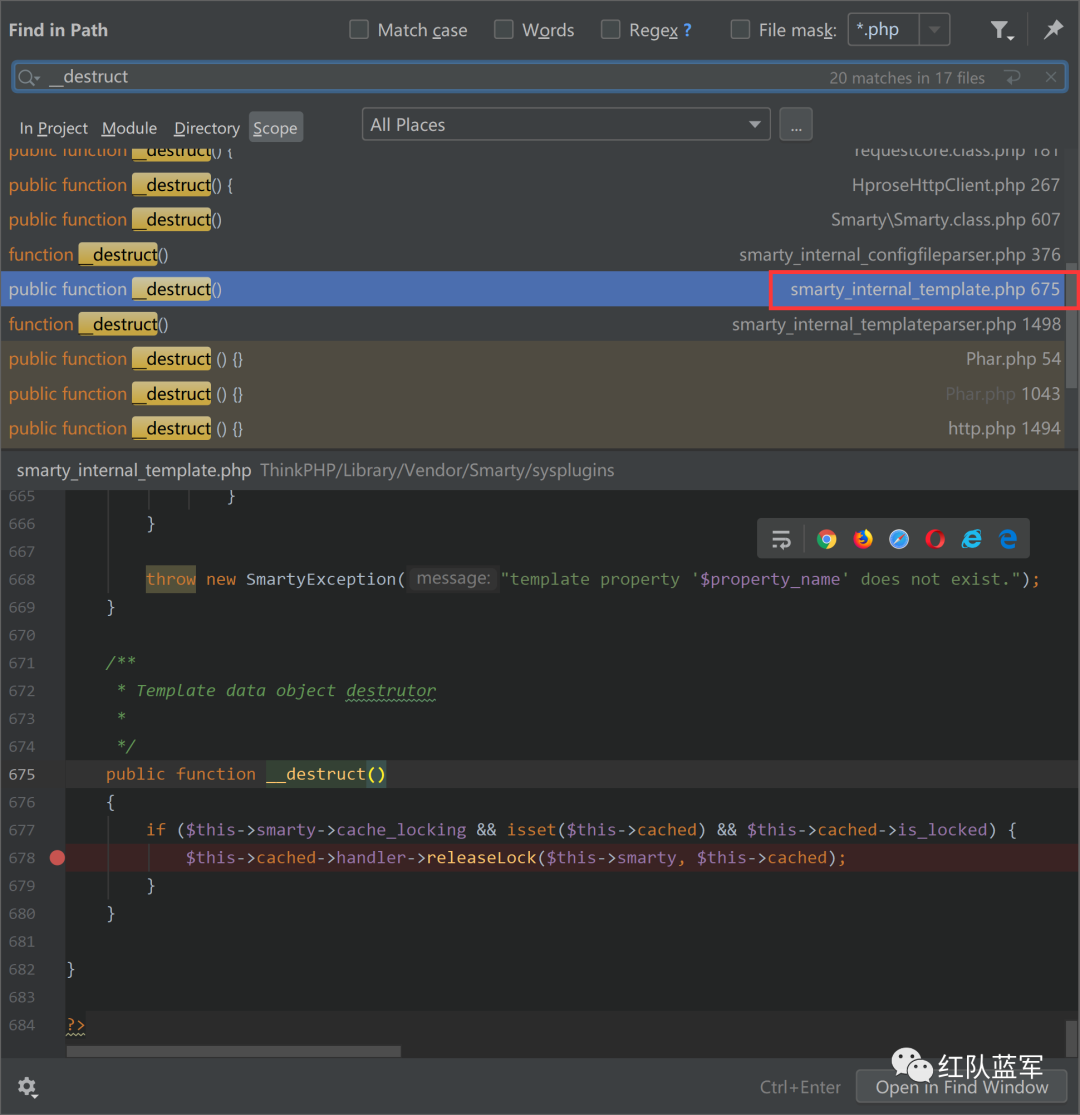This screenshot has width=1080, height=1115.
Task: Open preview in Opera browser
Action: point(935,540)
